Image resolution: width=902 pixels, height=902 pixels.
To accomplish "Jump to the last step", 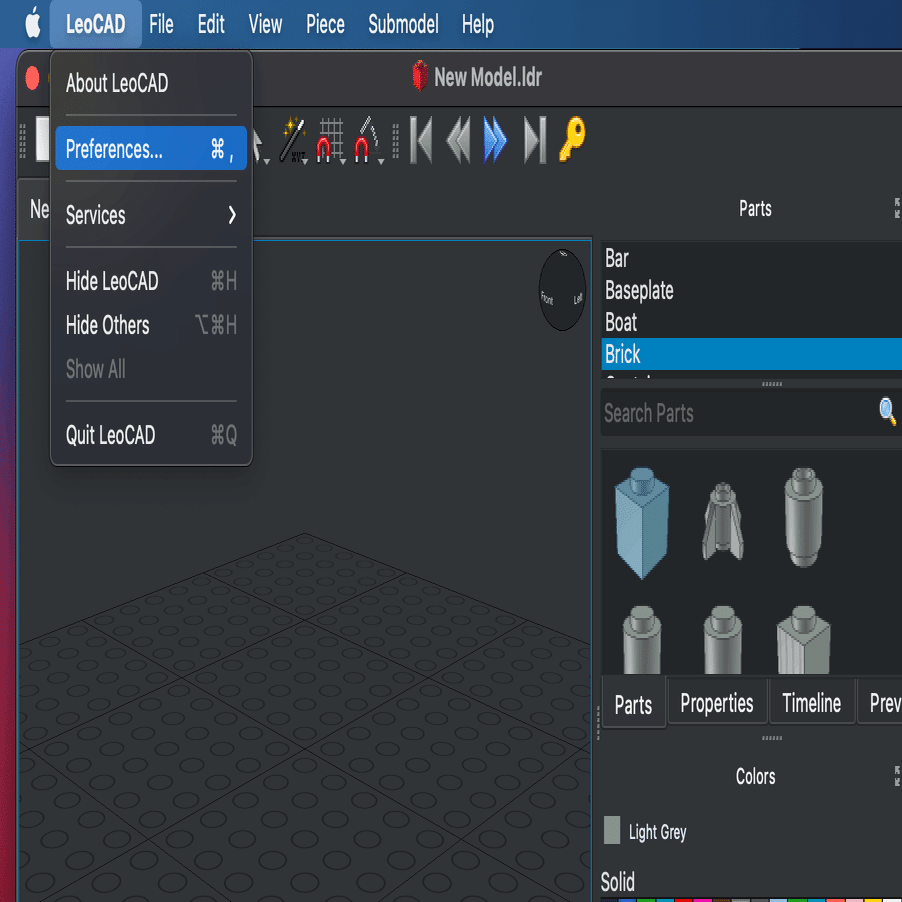I will click(534, 140).
